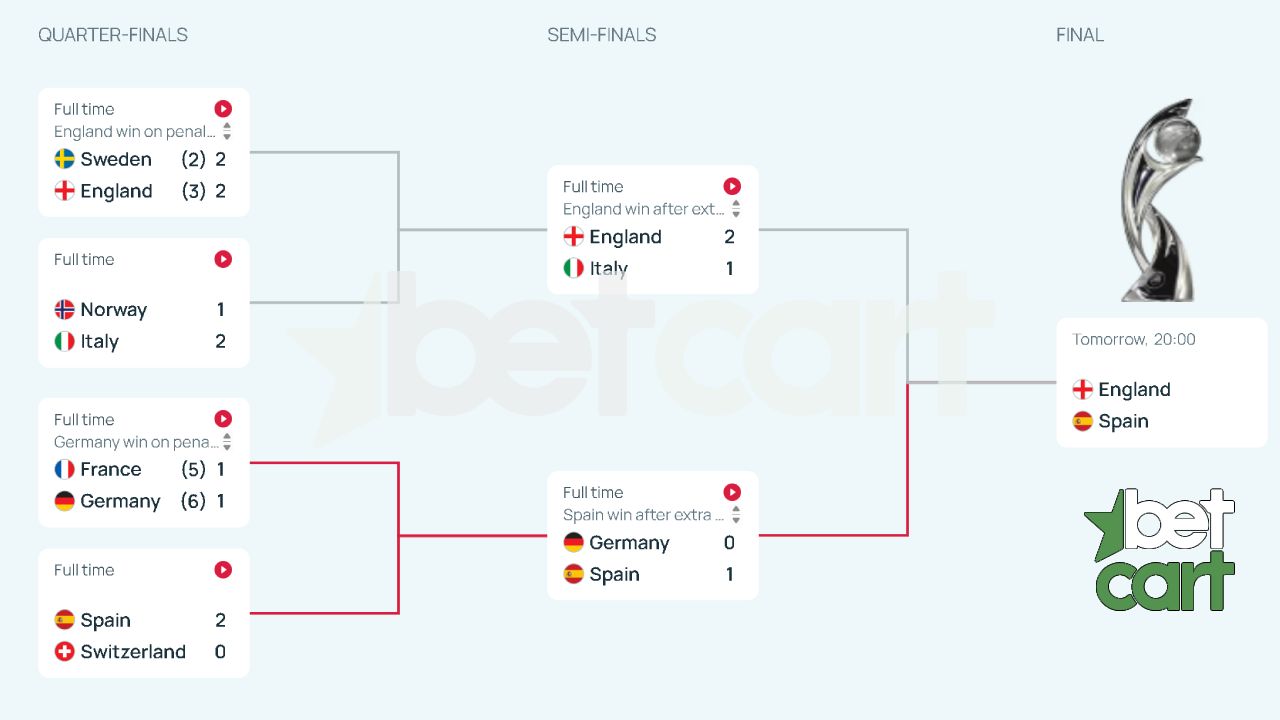The image size is (1280, 720).
Task: Play the Germany vs Spain semi-final video
Action: (x=732, y=492)
